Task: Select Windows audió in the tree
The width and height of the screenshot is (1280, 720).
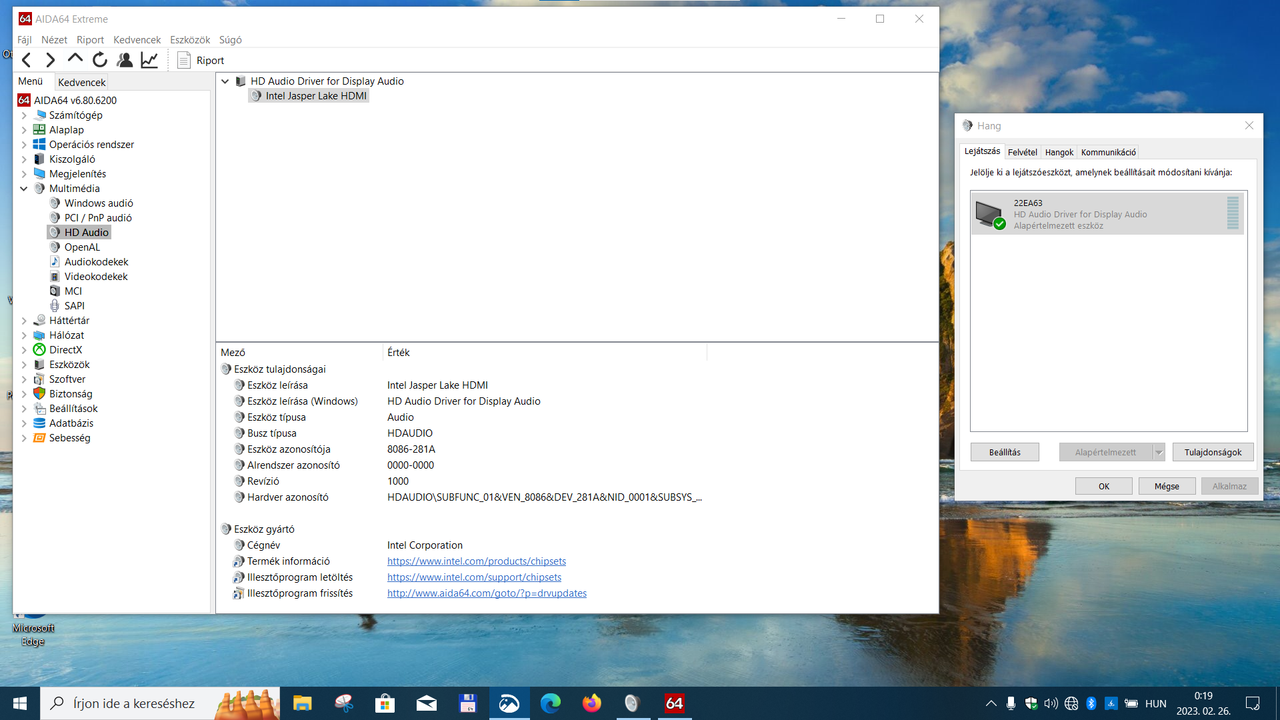Action: click(x=98, y=203)
